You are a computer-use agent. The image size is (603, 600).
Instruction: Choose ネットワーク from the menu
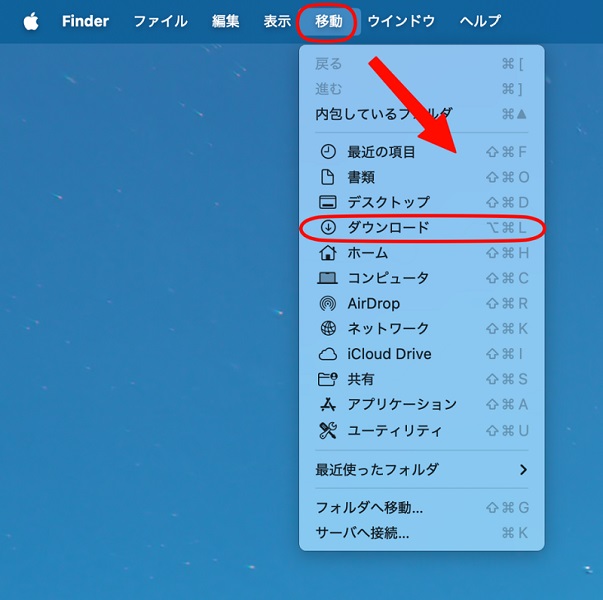tap(421, 328)
